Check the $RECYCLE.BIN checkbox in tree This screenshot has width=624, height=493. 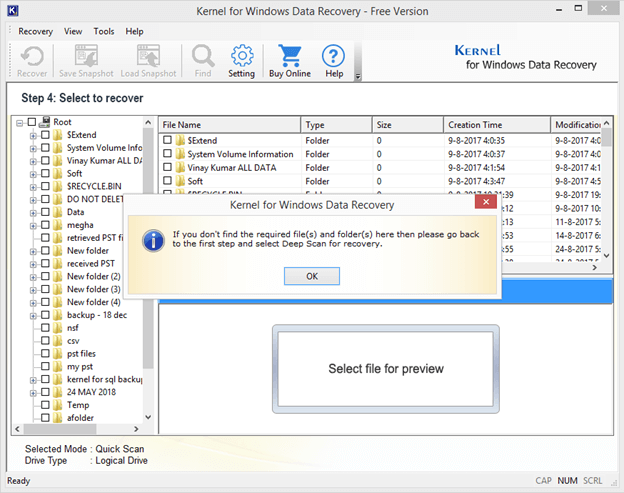click(x=45, y=186)
